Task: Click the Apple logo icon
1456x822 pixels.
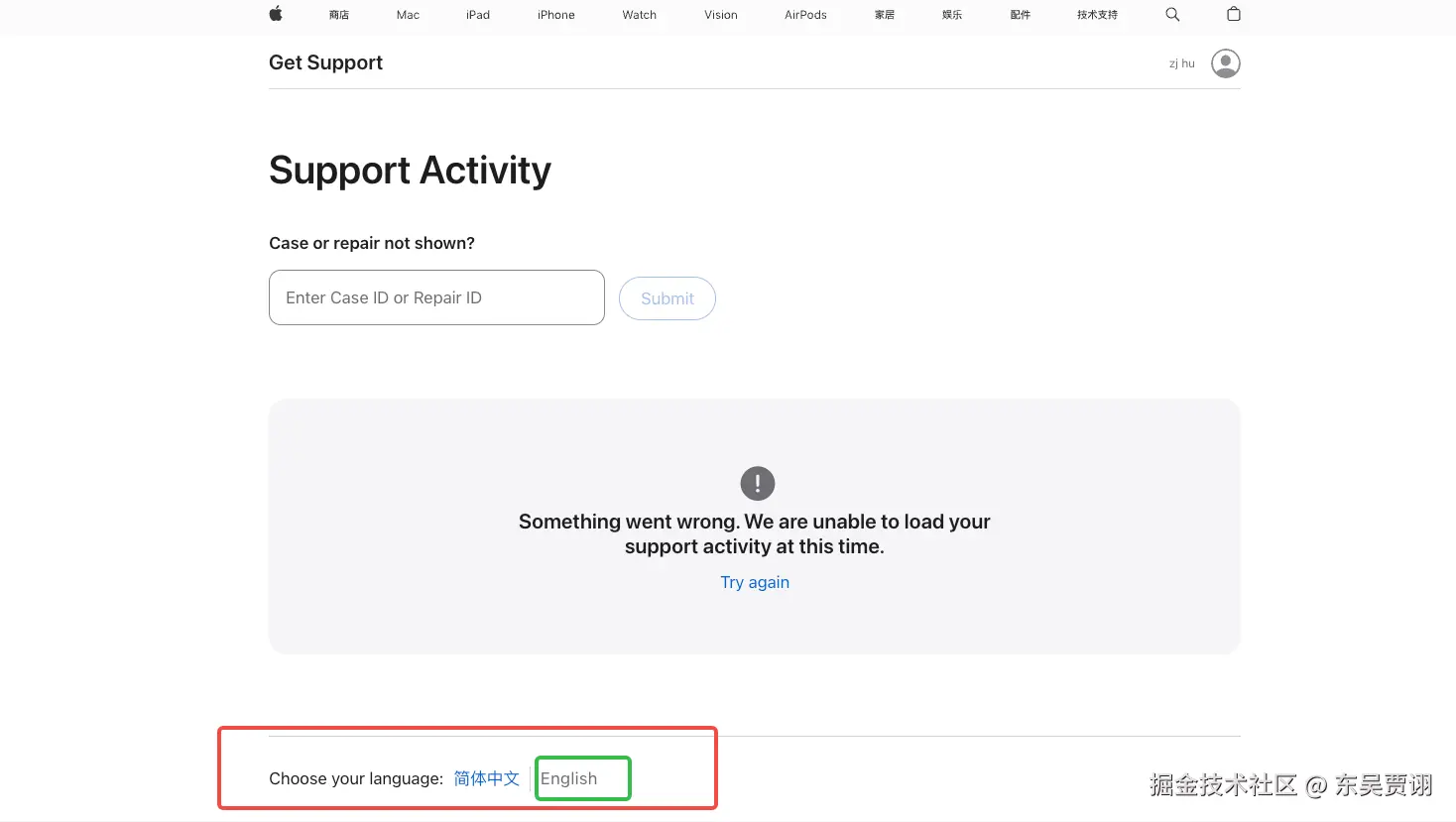Action: tap(276, 14)
